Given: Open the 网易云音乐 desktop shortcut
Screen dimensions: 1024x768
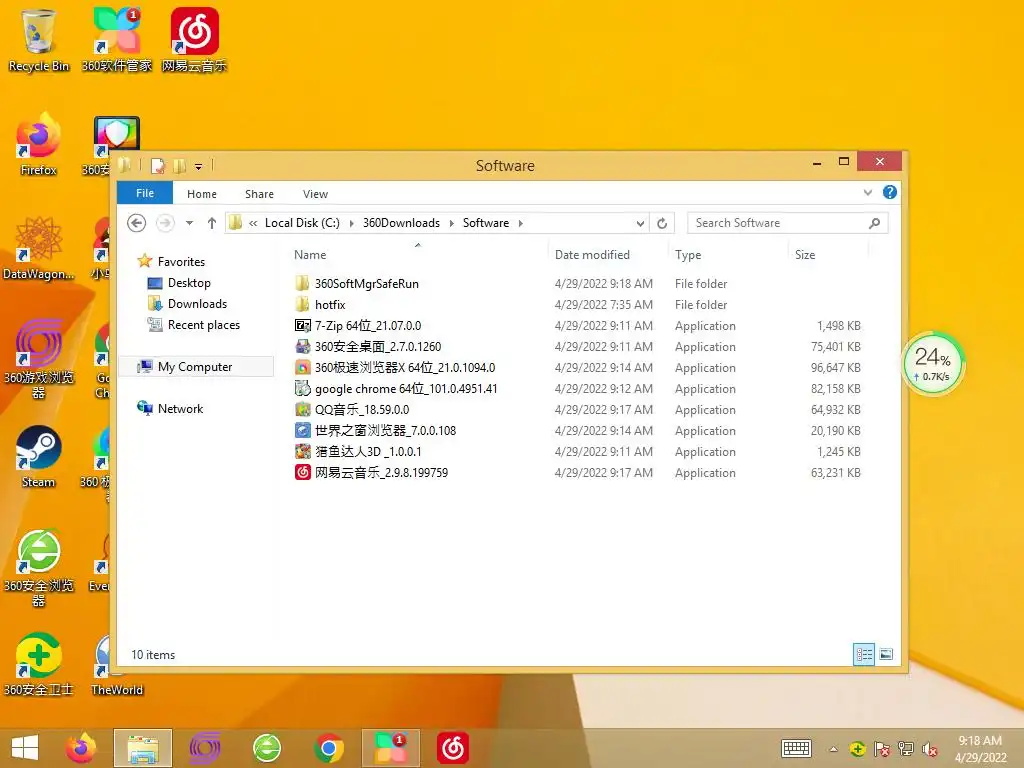Looking at the screenshot, I should point(194,40).
